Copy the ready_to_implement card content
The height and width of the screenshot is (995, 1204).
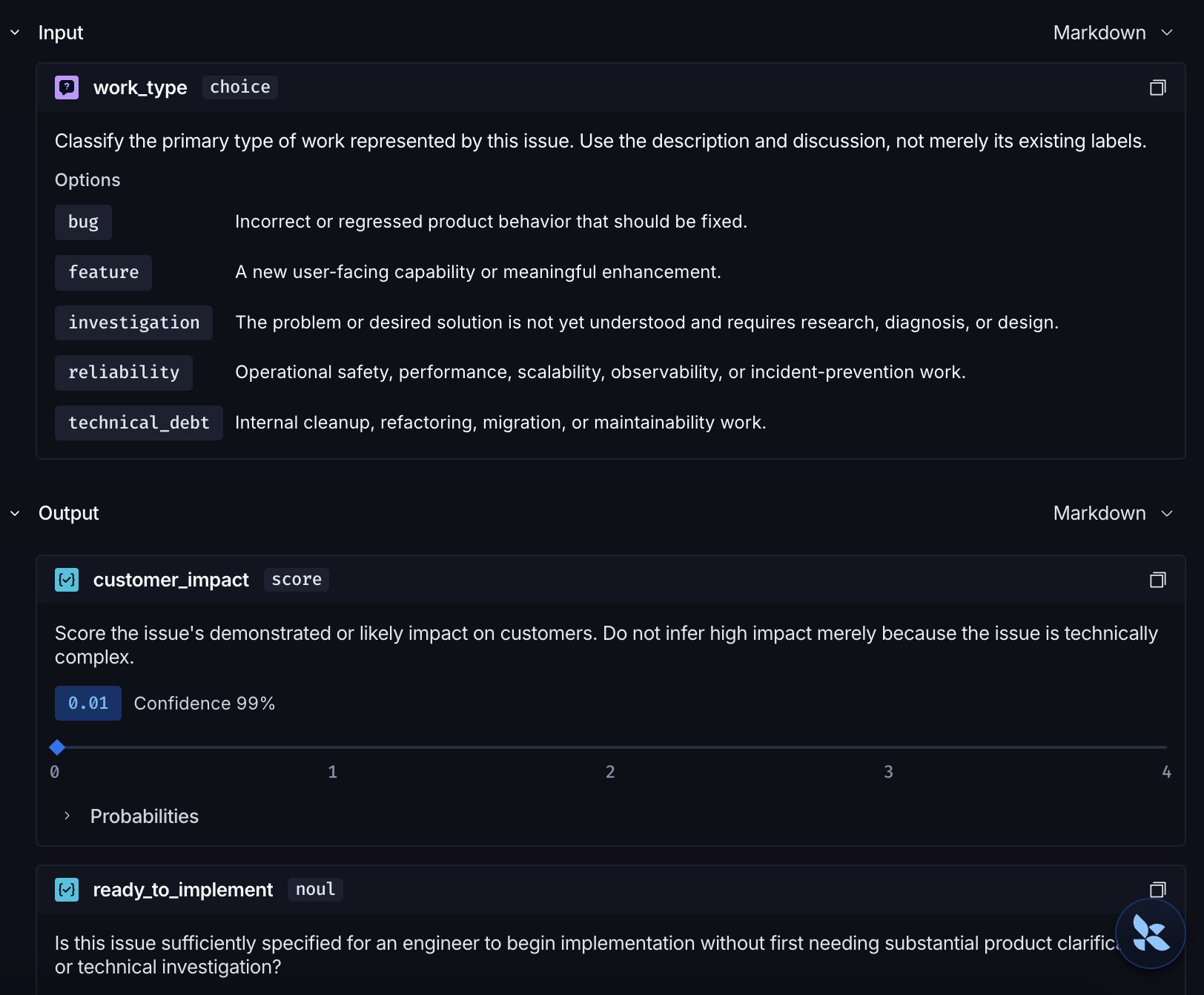point(1157,889)
